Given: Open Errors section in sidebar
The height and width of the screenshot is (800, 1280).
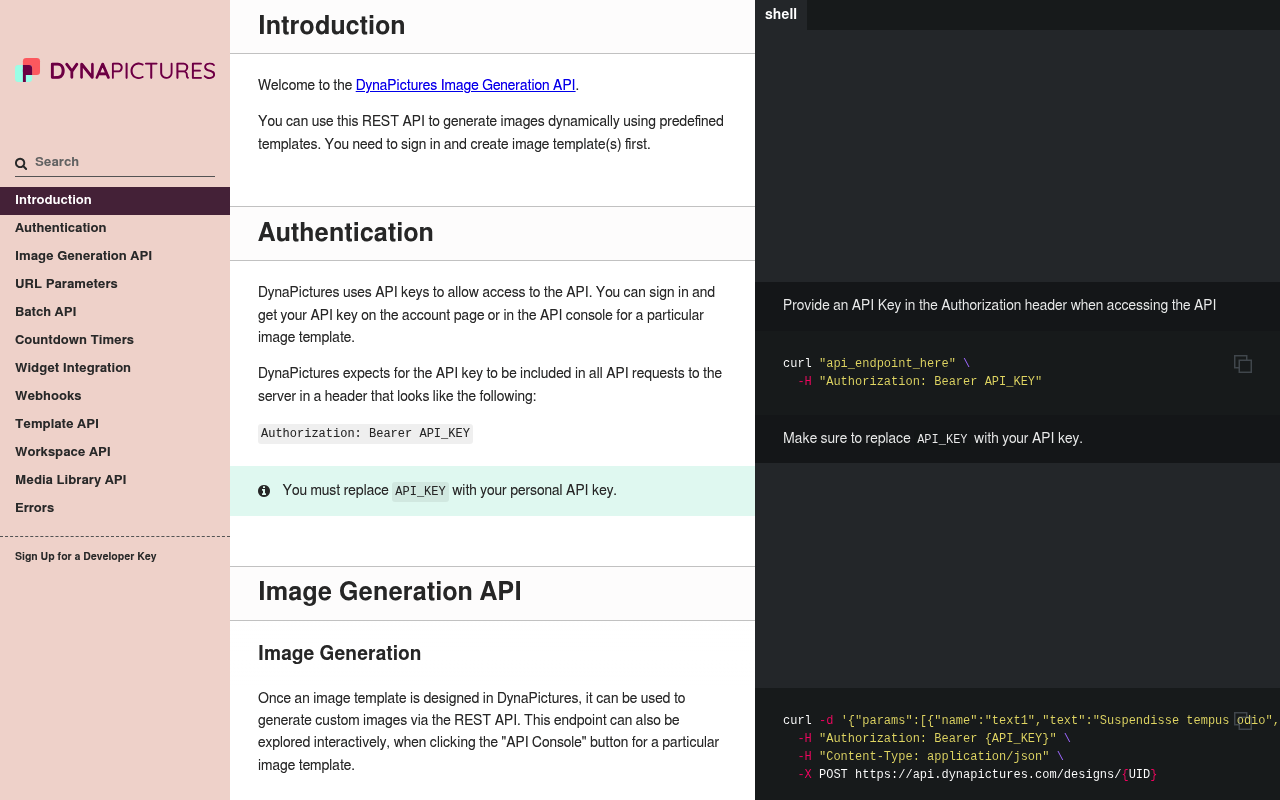Looking at the screenshot, I should pyautogui.click(x=115, y=508).
